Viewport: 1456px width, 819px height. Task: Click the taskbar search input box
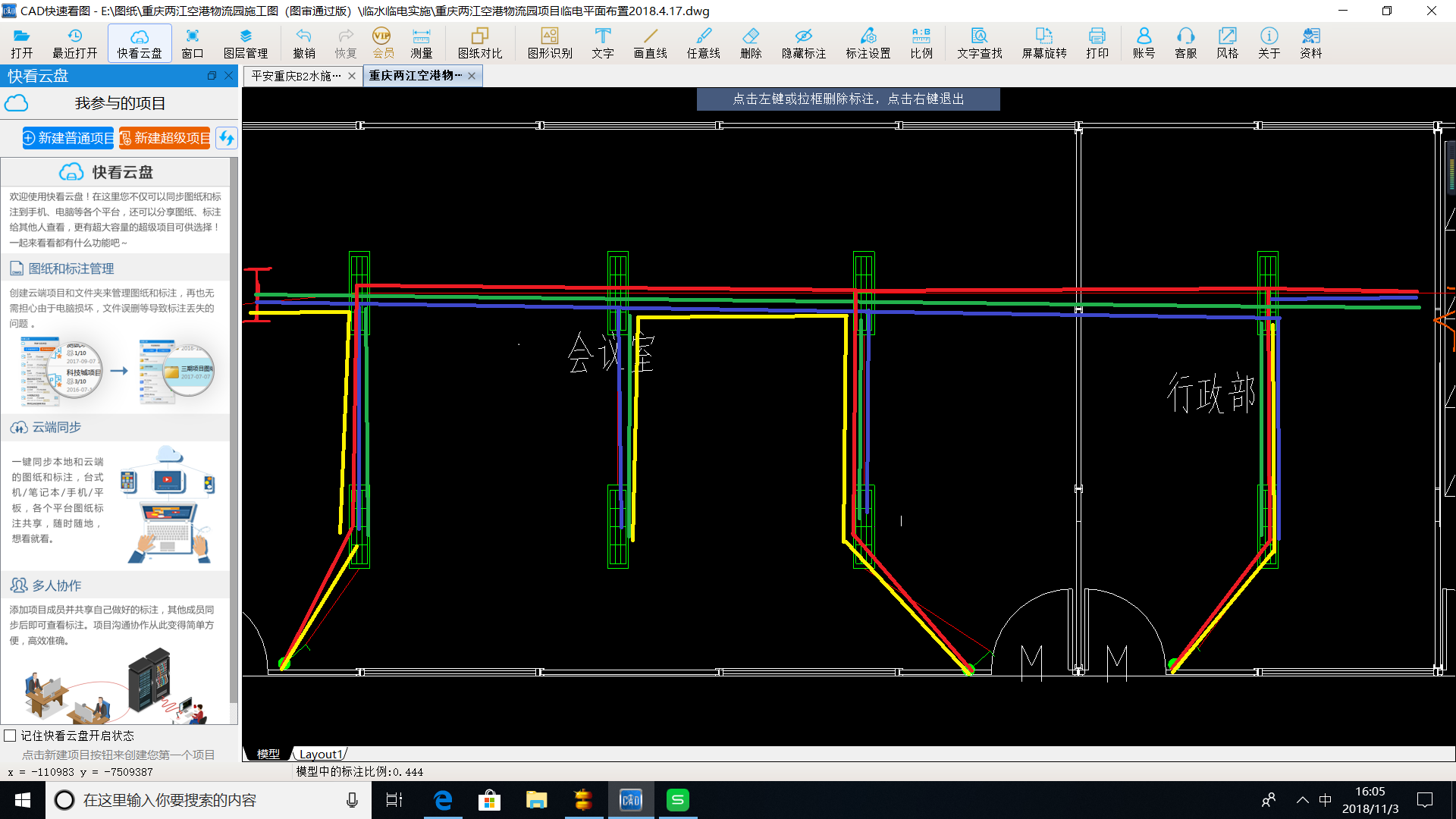[209, 800]
